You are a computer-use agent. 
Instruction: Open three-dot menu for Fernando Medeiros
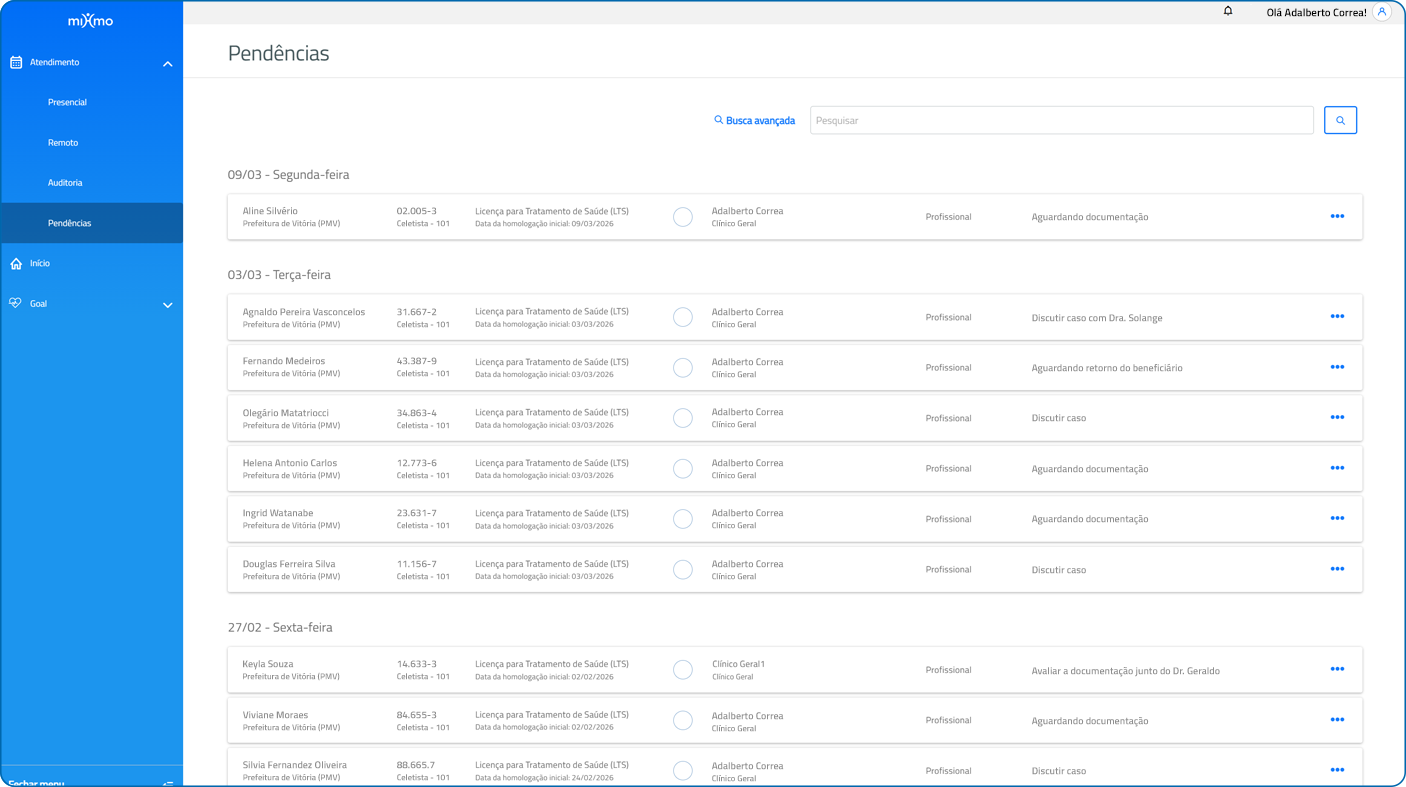click(x=1337, y=367)
